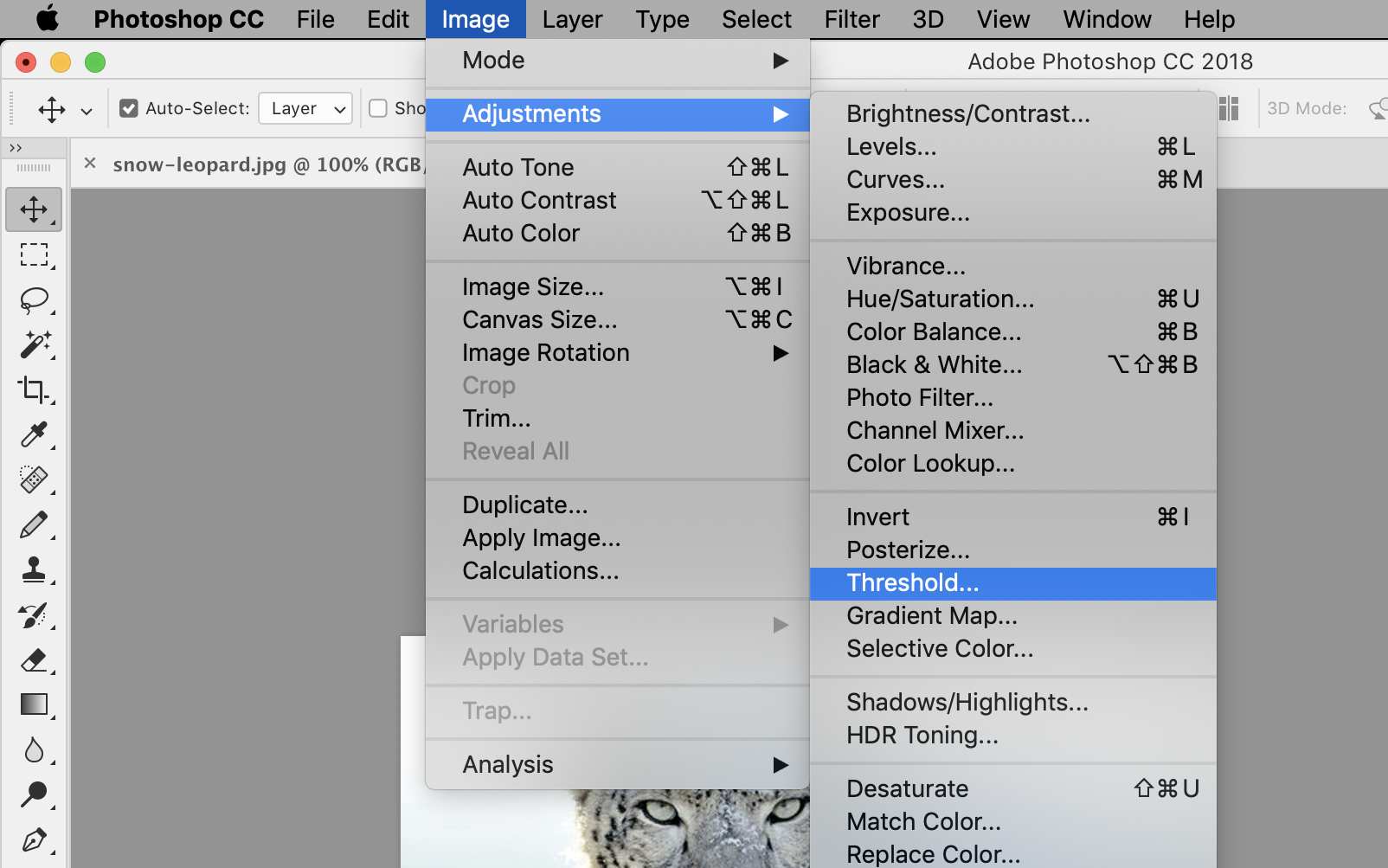Screen dimensions: 1388x868
Task: Select the Lasso tool
Action: (x=34, y=299)
